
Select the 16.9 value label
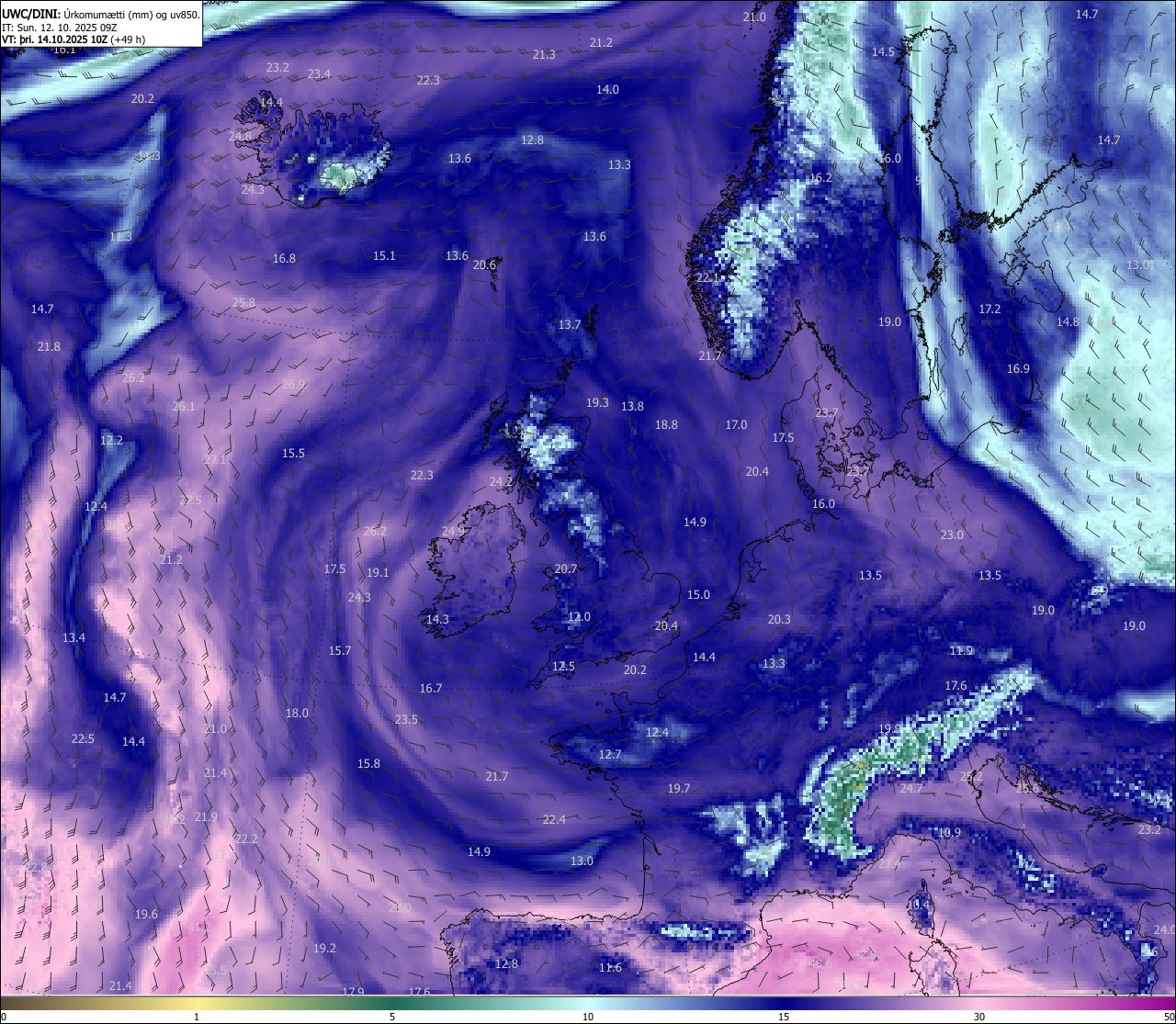pyautogui.click(x=1018, y=369)
